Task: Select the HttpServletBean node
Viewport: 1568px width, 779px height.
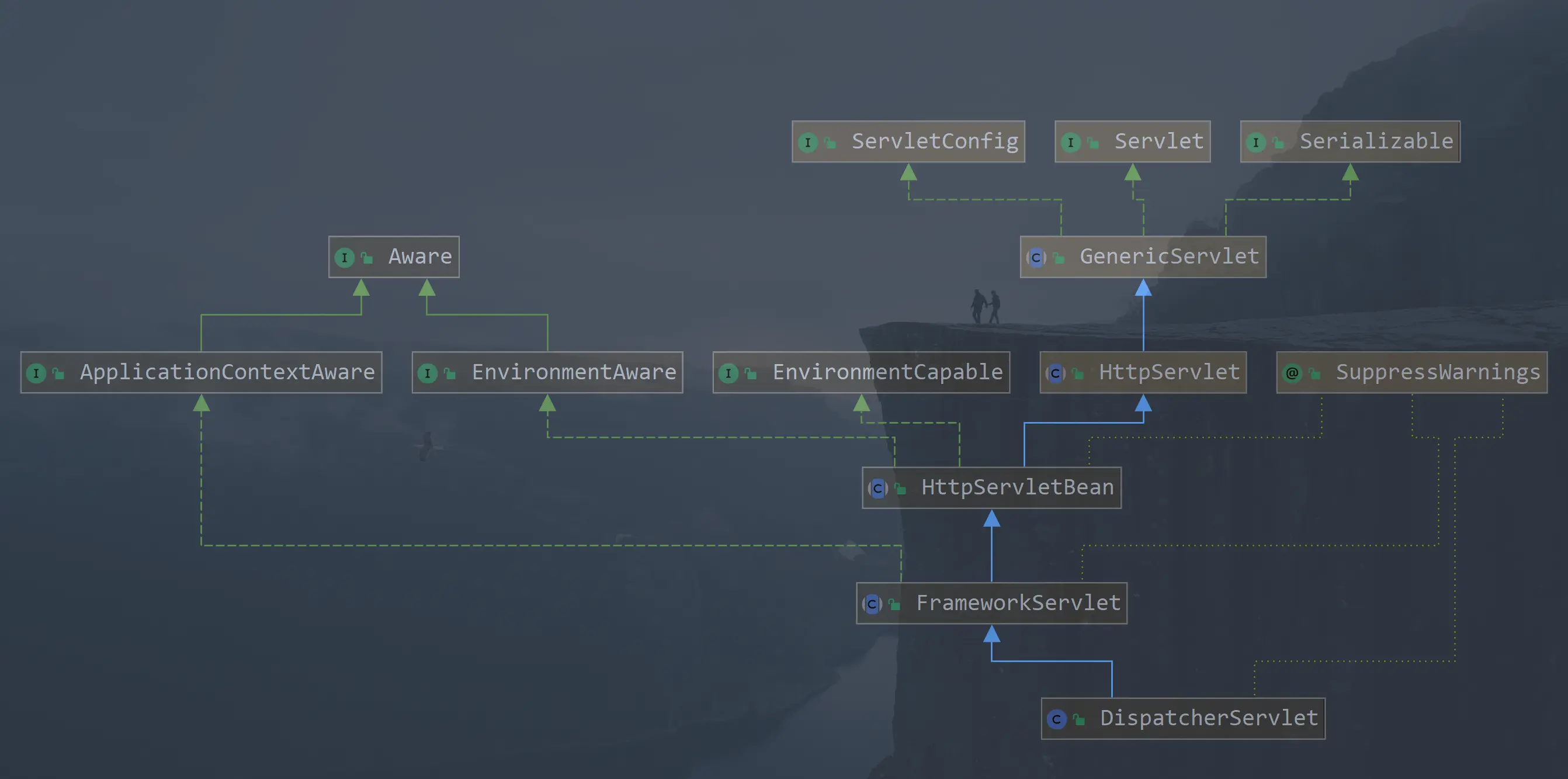Action: point(991,487)
